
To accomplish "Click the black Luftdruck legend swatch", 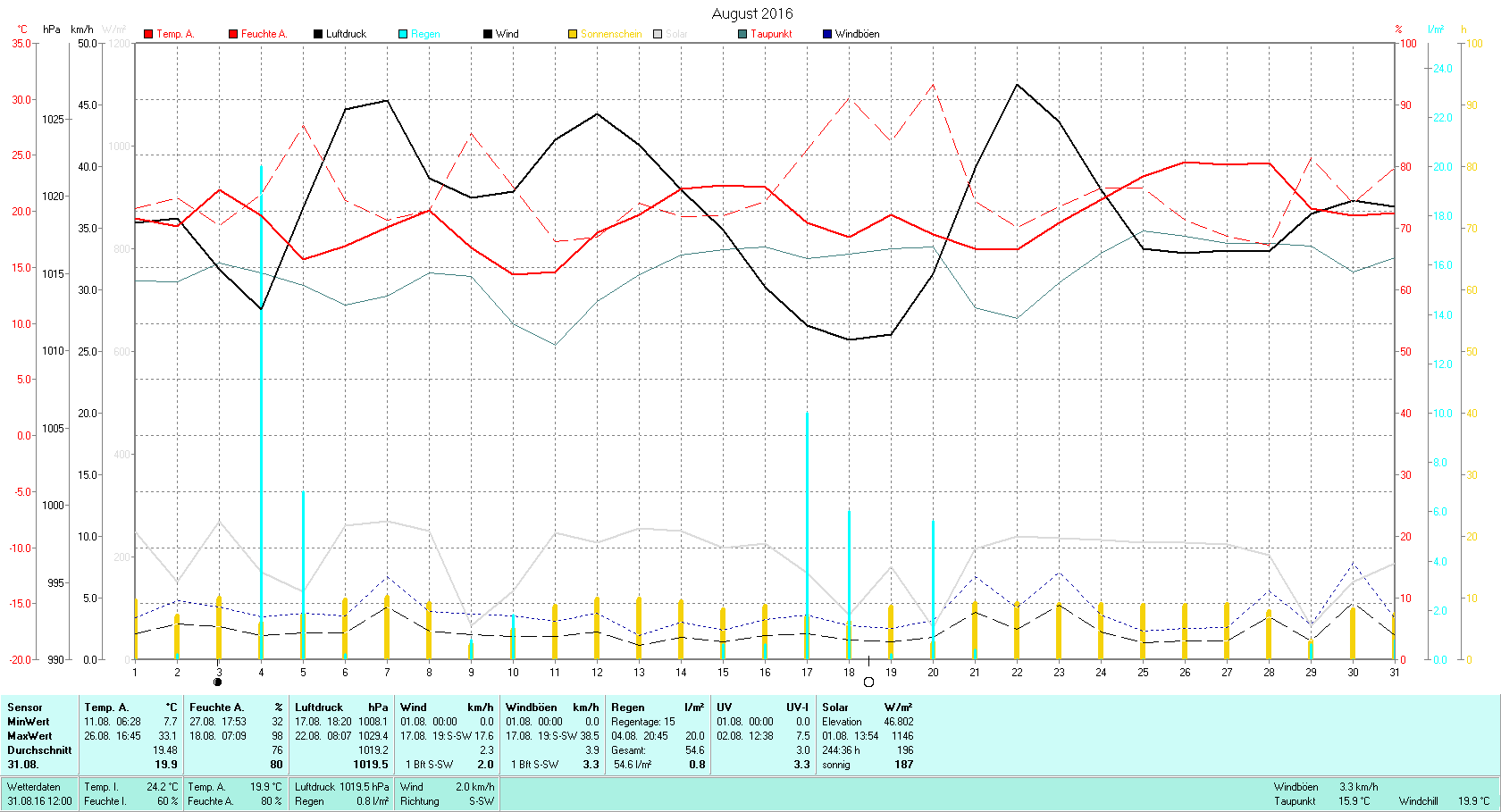I will [318, 34].
